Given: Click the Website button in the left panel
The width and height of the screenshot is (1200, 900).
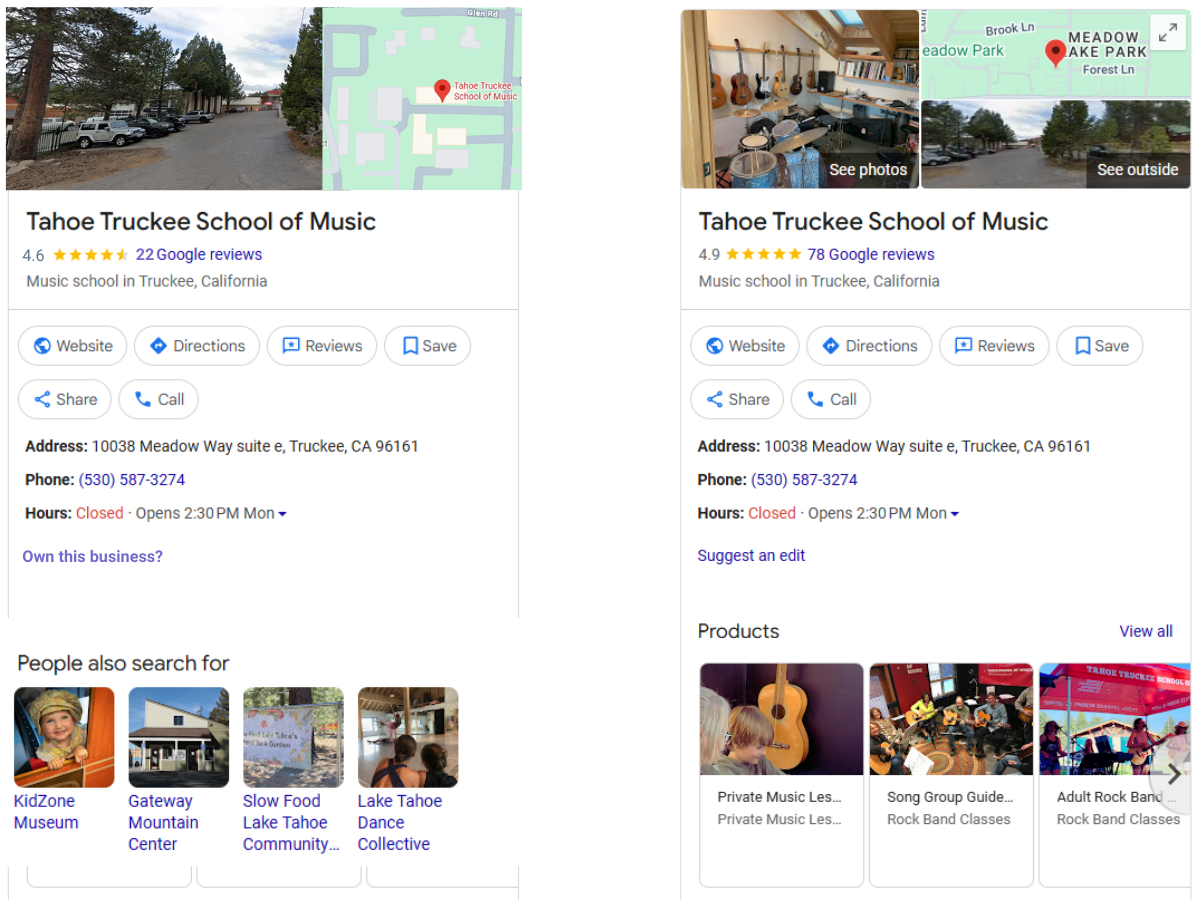Looking at the screenshot, I should (x=73, y=346).
